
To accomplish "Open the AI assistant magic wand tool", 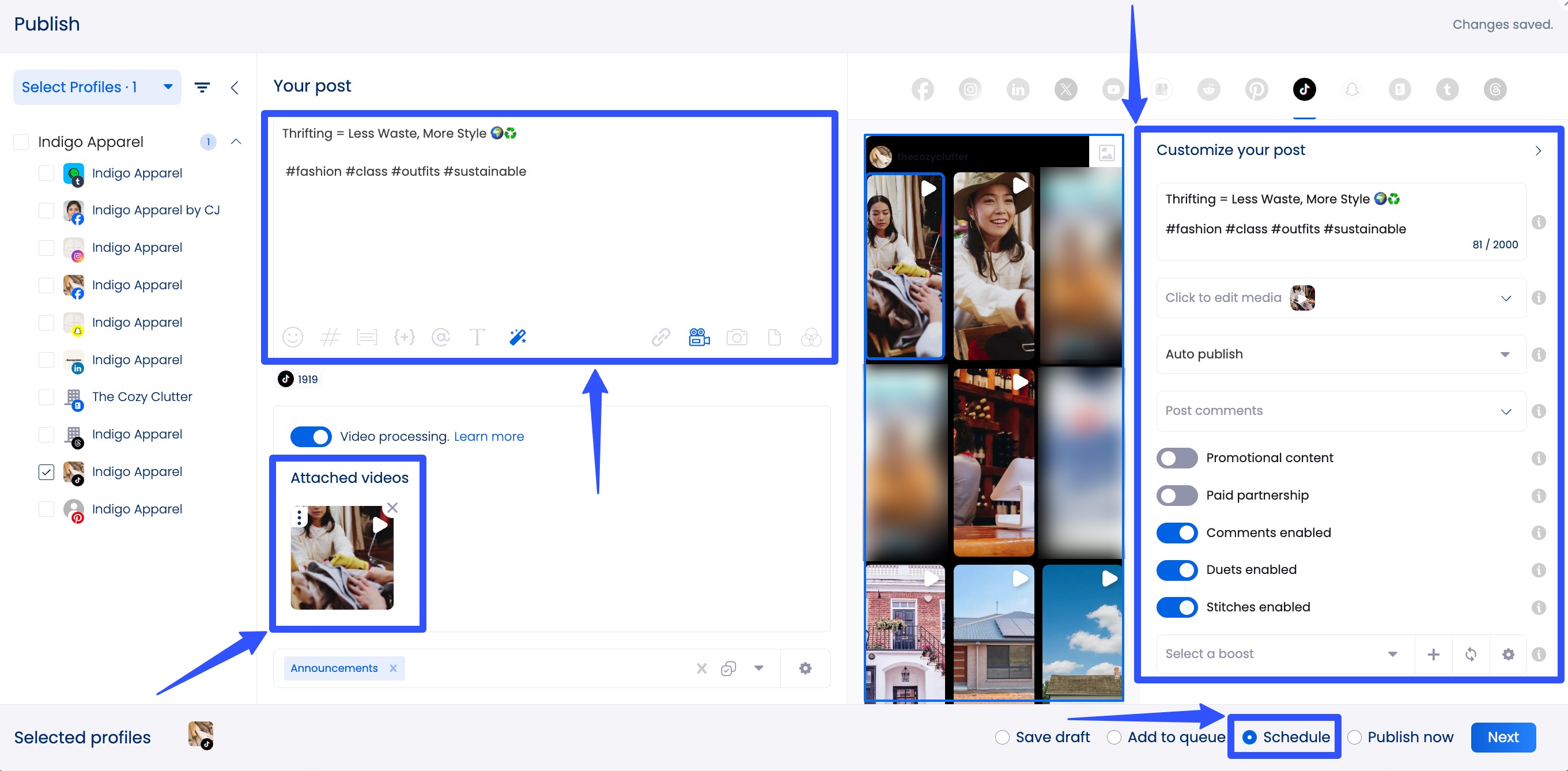I will click(x=516, y=337).
